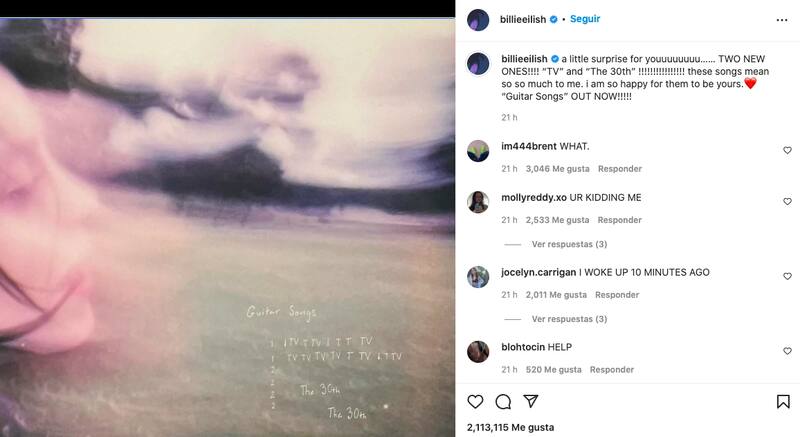Click the Guitar Songs album cover image
Image resolution: width=800 pixels, height=437 pixels.
(228, 227)
